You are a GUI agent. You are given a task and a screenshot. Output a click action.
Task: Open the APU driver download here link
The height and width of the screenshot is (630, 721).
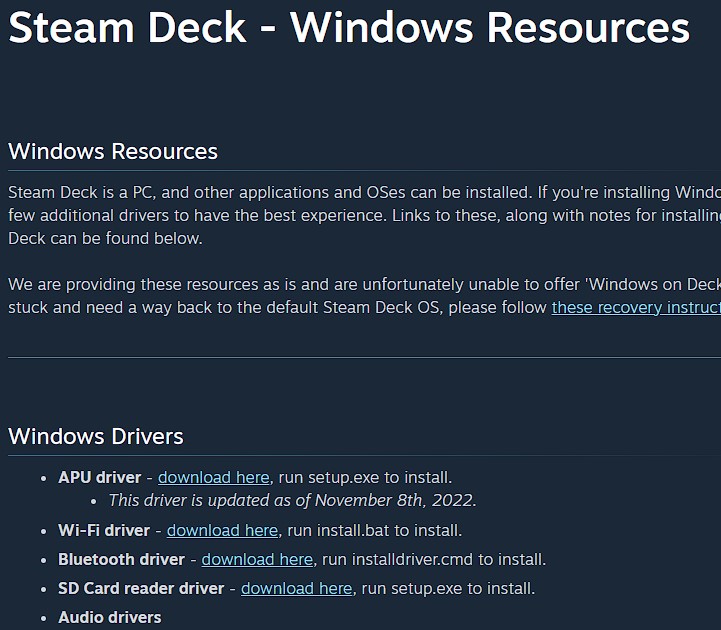pos(214,477)
